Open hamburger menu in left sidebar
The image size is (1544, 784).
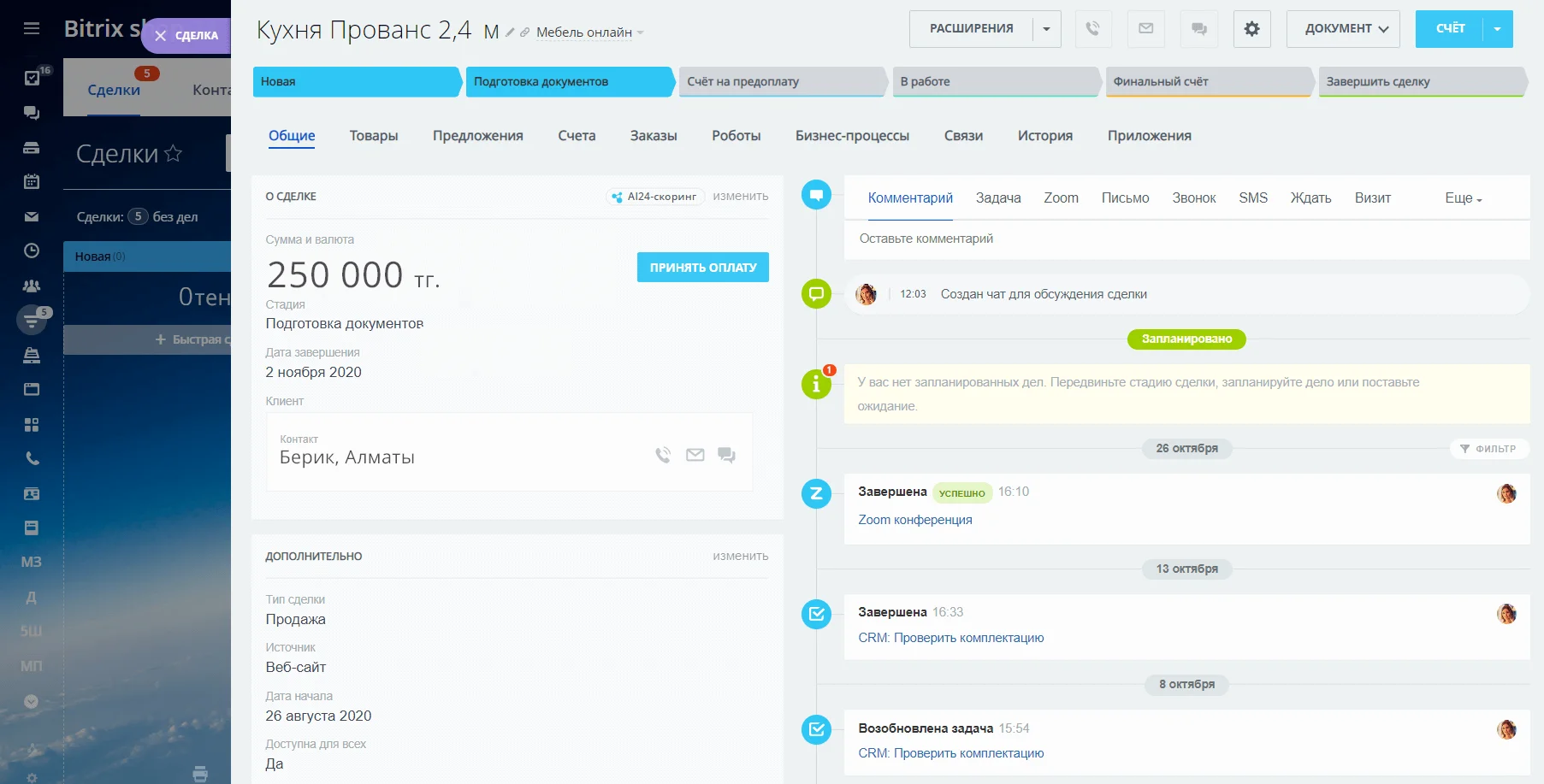tap(32, 28)
